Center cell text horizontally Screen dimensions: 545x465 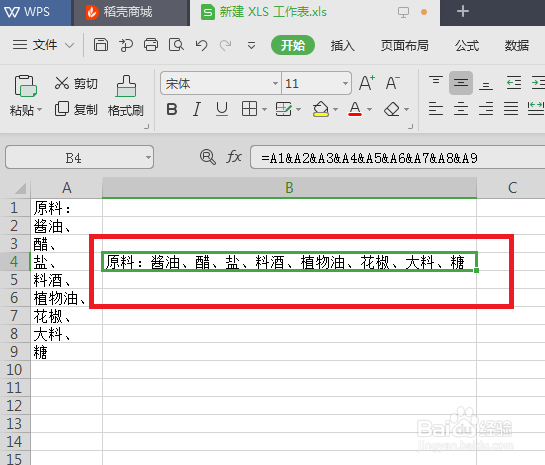point(461,109)
